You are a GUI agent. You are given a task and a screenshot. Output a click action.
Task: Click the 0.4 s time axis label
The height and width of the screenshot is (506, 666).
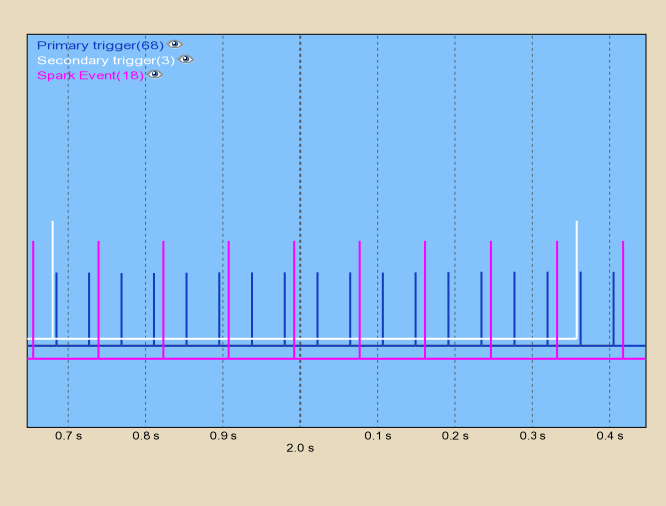point(609,436)
